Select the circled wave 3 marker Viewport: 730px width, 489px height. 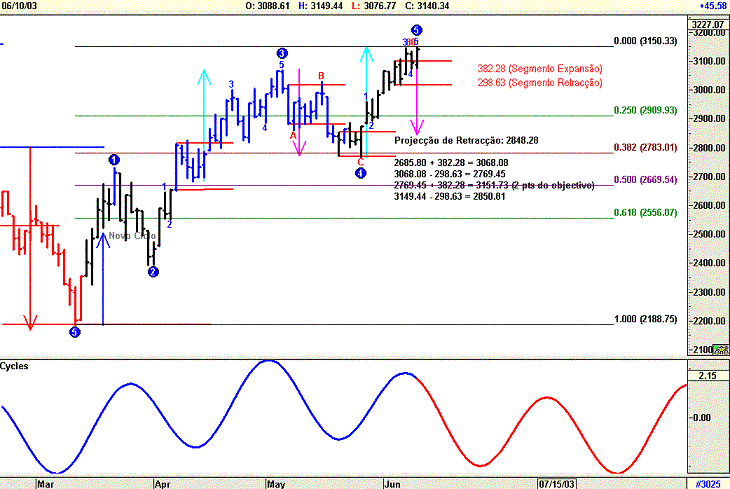pos(282,53)
